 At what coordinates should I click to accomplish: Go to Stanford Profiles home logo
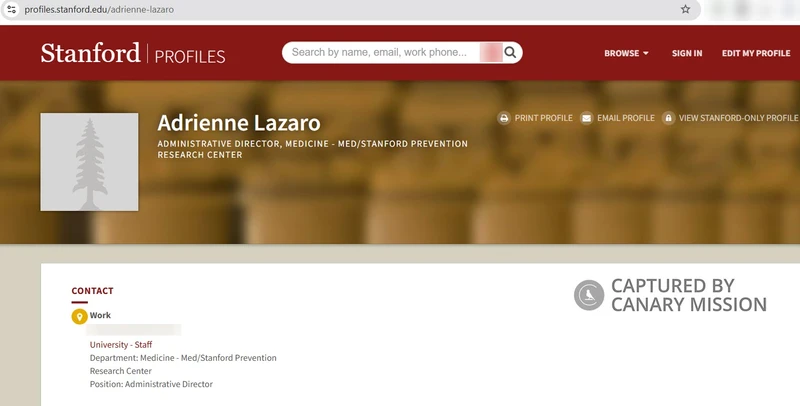(x=133, y=53)
